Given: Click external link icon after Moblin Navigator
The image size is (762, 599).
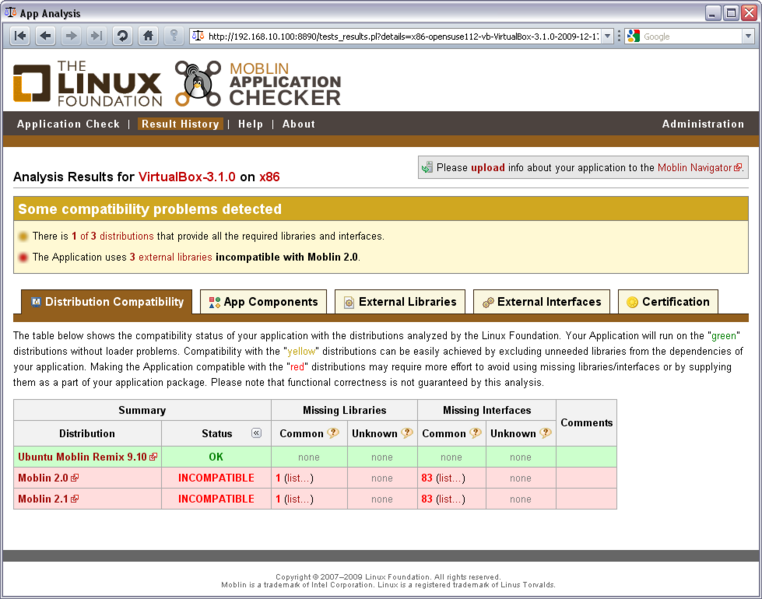Looking at the screenshot, I should point(738,168).
